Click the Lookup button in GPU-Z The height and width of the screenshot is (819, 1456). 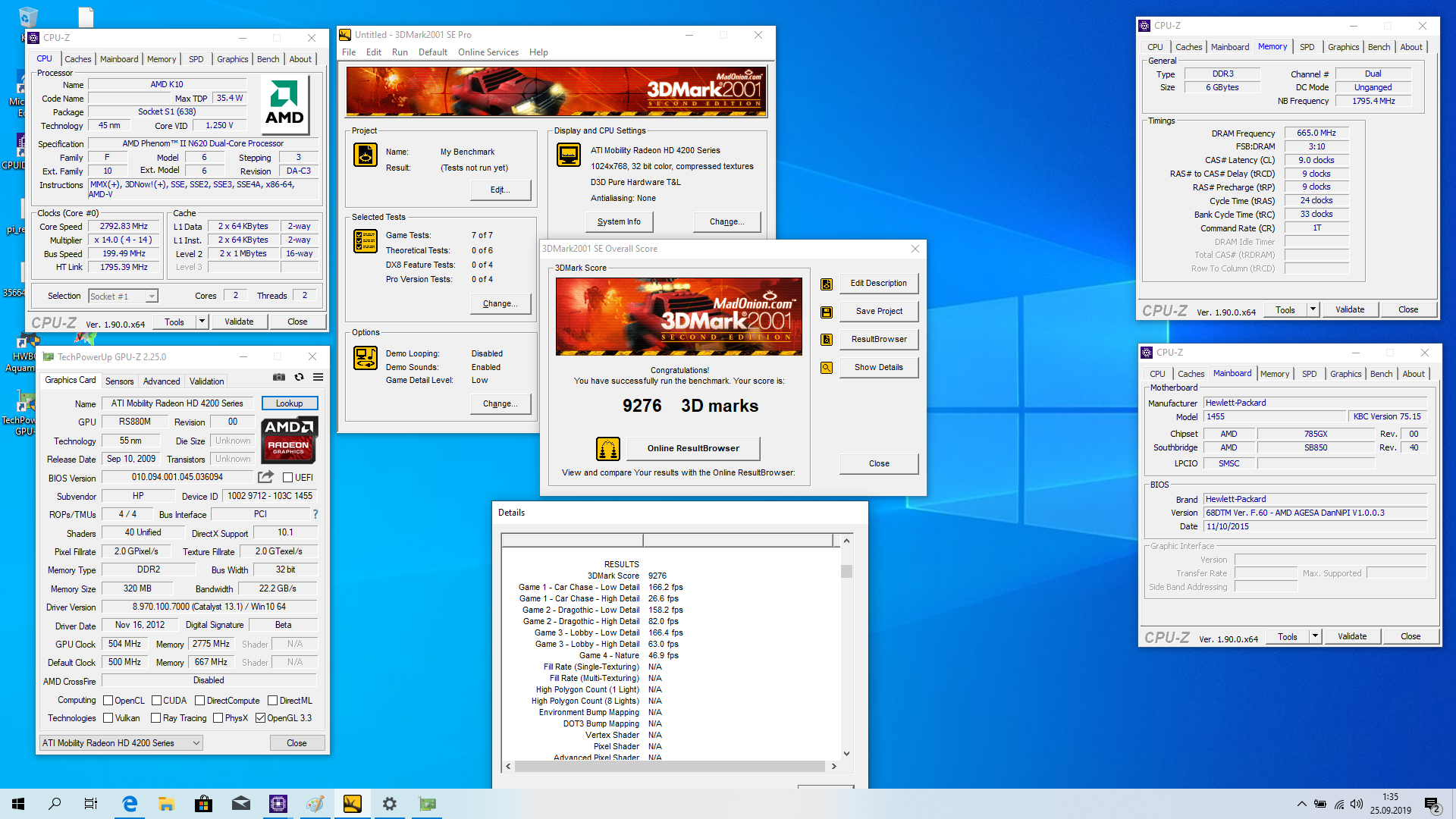(289, 403)
